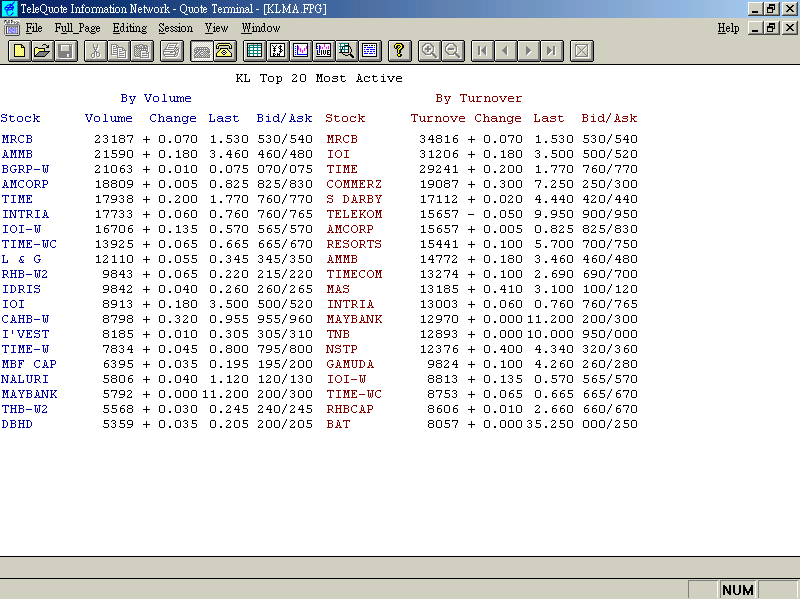
Task: Select the MBF CAP stock
Action: pyautogui.click(x=29, y=364)
